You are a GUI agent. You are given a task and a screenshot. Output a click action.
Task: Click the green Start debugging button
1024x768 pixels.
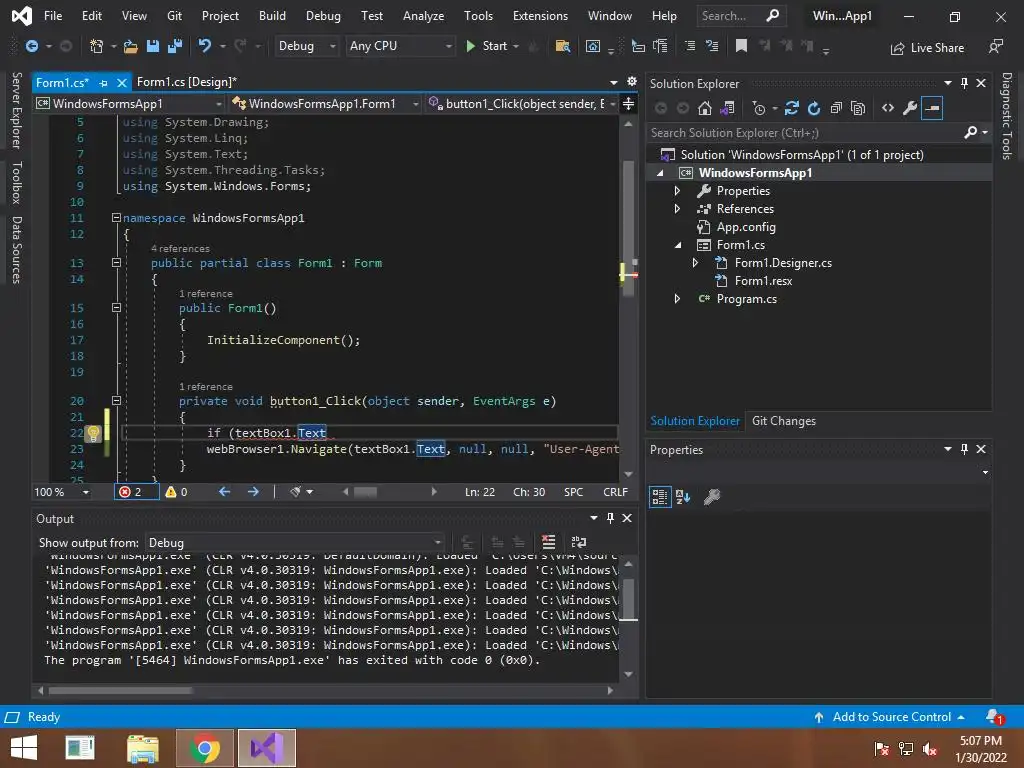pos(487,46)
